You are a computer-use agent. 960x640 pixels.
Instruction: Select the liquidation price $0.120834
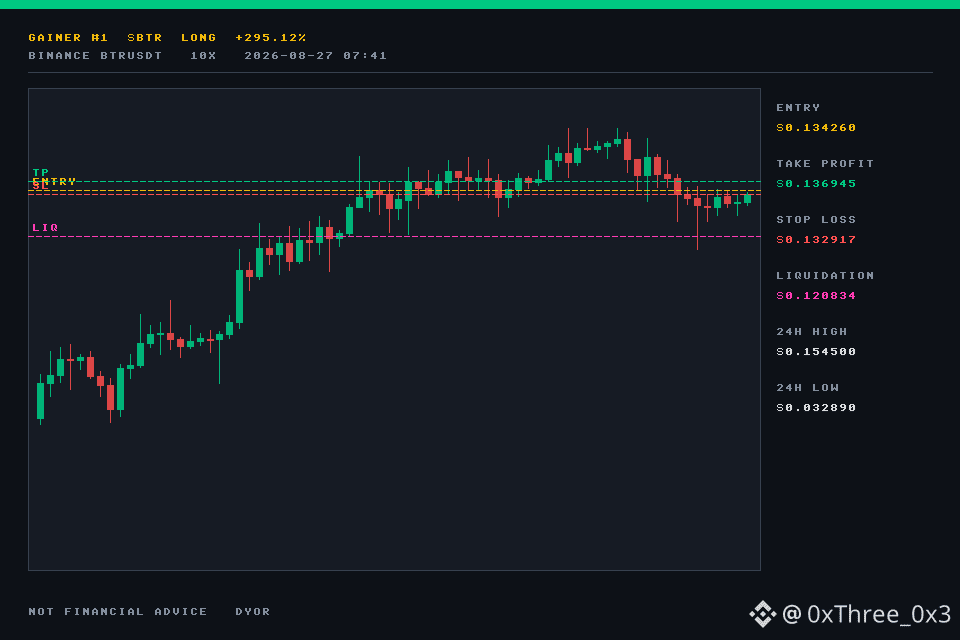pyautogui.click(x=816, y=296)
